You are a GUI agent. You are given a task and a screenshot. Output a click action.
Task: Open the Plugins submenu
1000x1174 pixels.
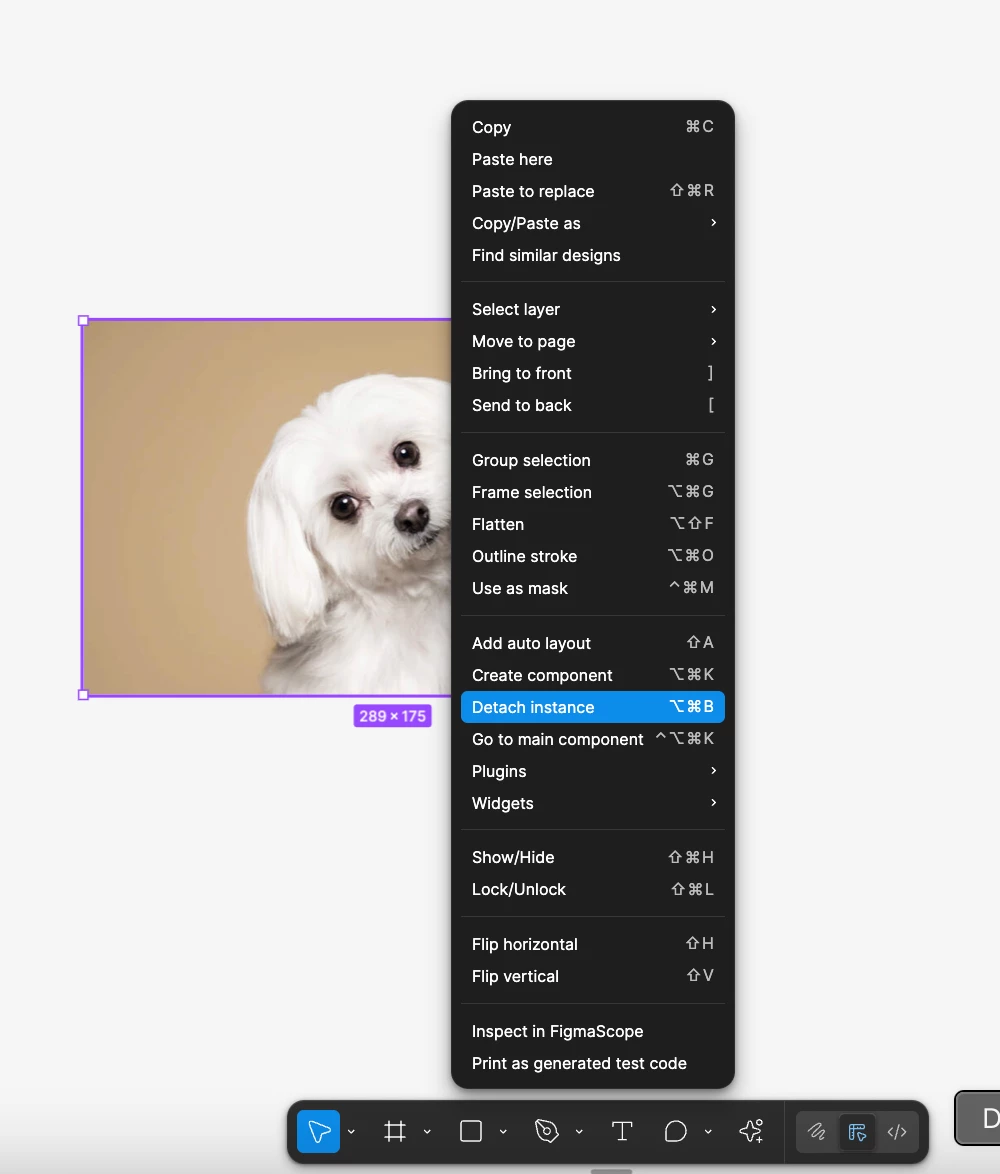coord(593,771)
